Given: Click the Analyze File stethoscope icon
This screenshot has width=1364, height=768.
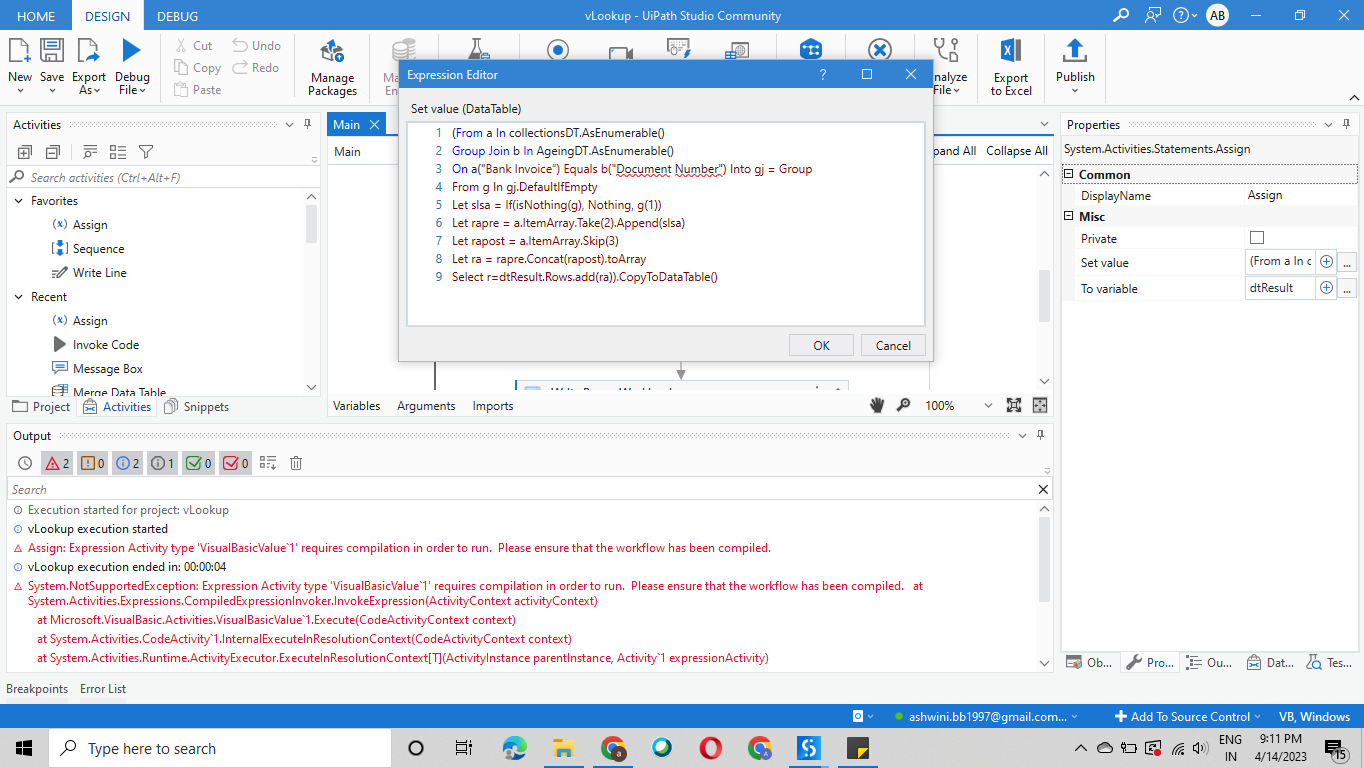Looking at the screenshot, I should coord(947,51).
